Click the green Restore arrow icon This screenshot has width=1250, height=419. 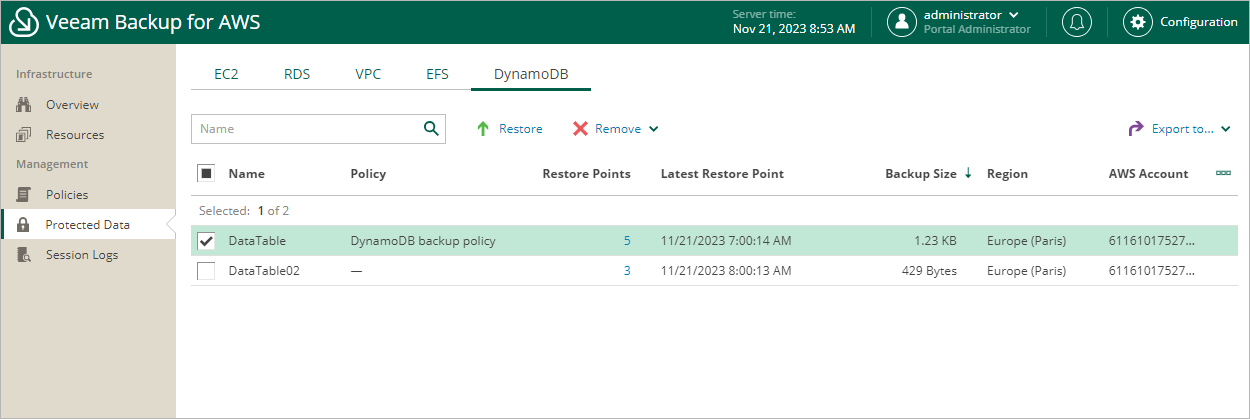(x=483, y=129)
